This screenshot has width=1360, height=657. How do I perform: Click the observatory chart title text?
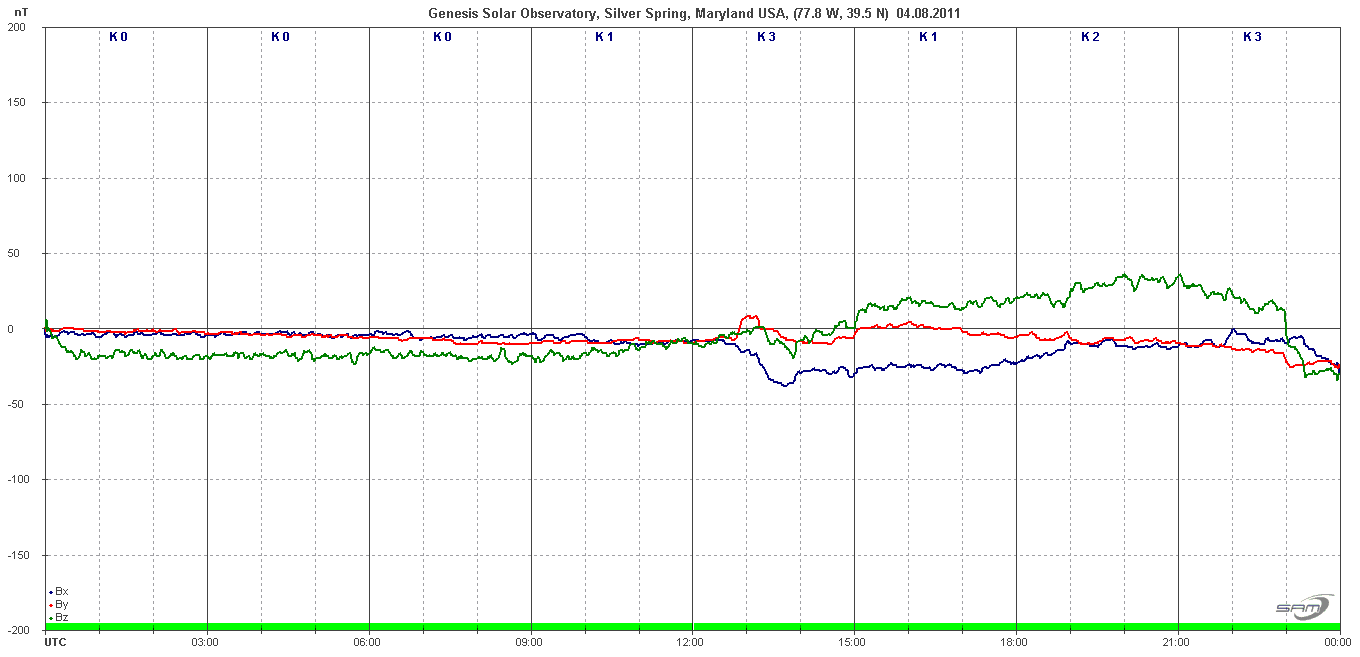tap(695, 13)
